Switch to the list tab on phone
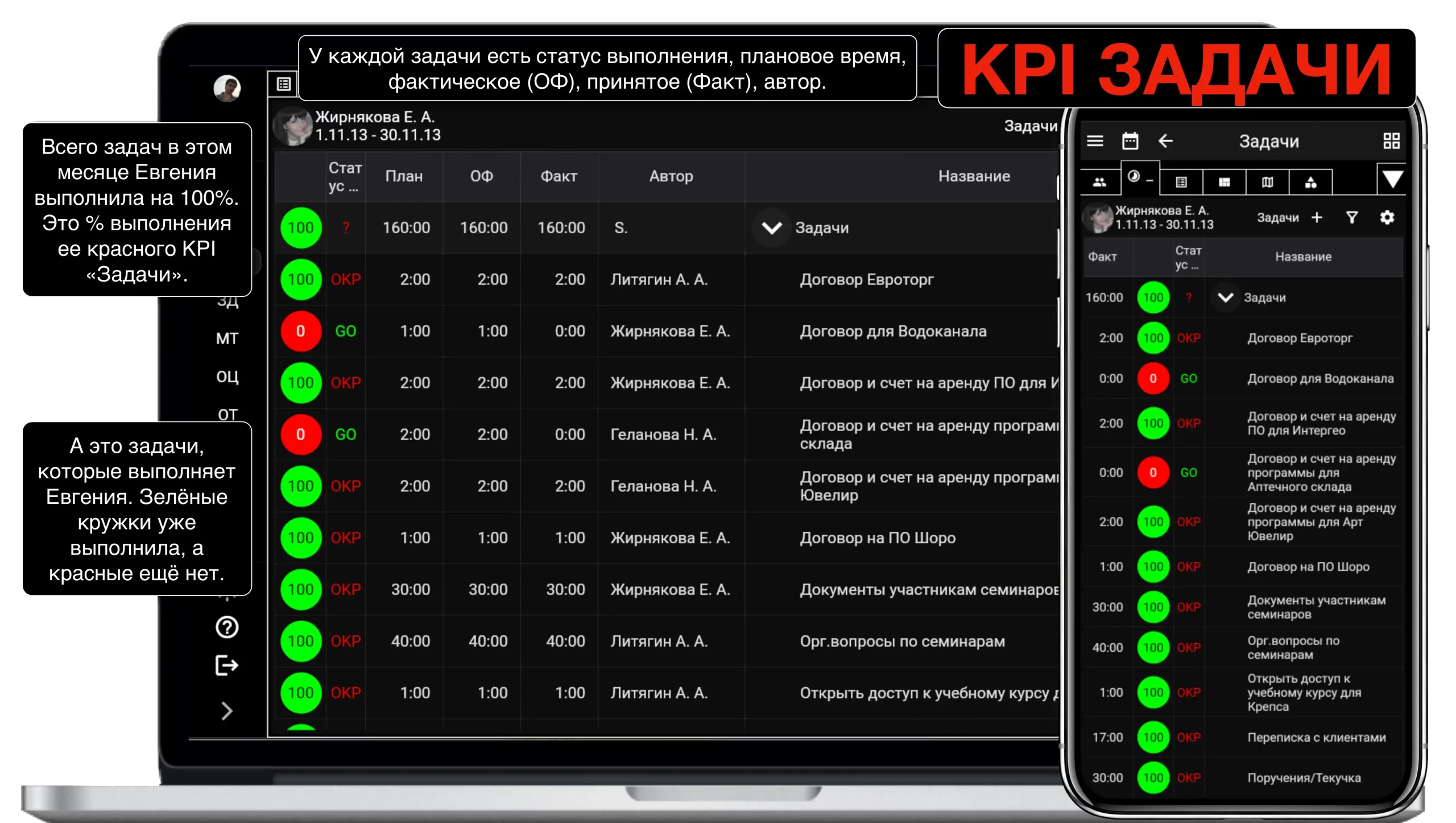 tap(1181, 183)
